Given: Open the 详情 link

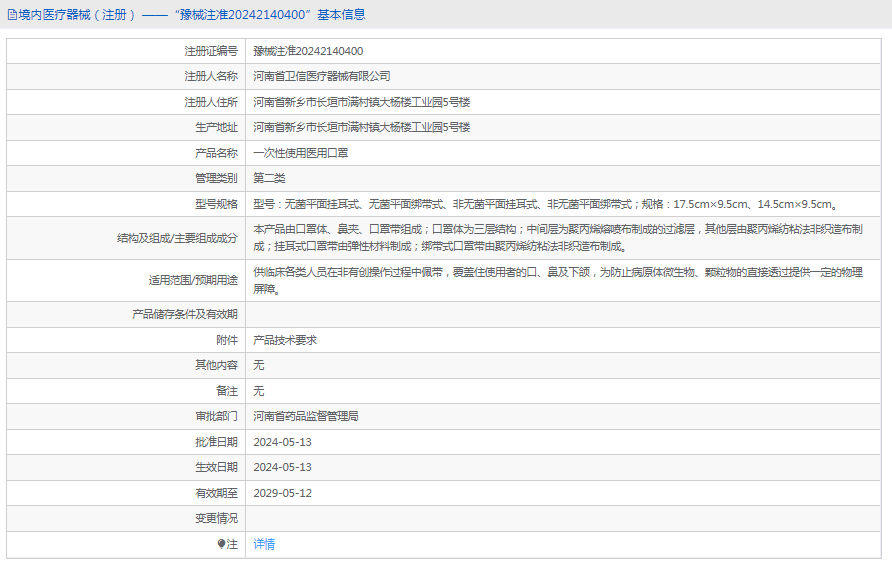Looking at the screenshot, I should coord(264,544).
